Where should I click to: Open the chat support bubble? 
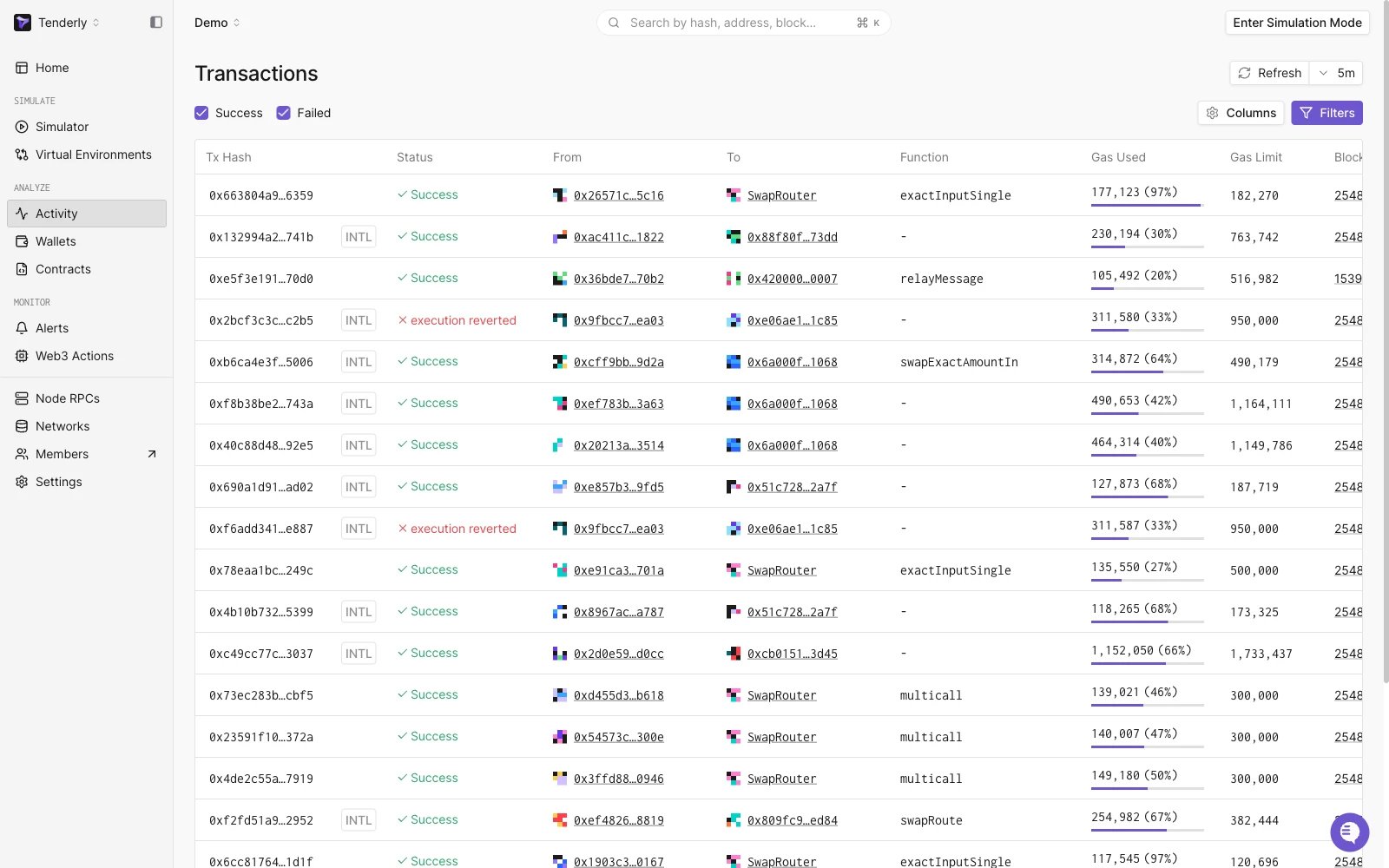point(1349,832)
